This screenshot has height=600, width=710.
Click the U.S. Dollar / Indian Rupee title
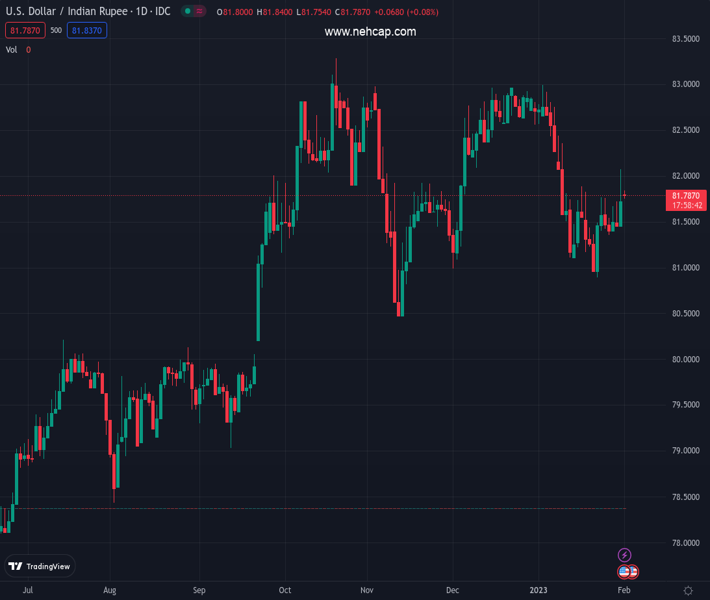(88, 12)
